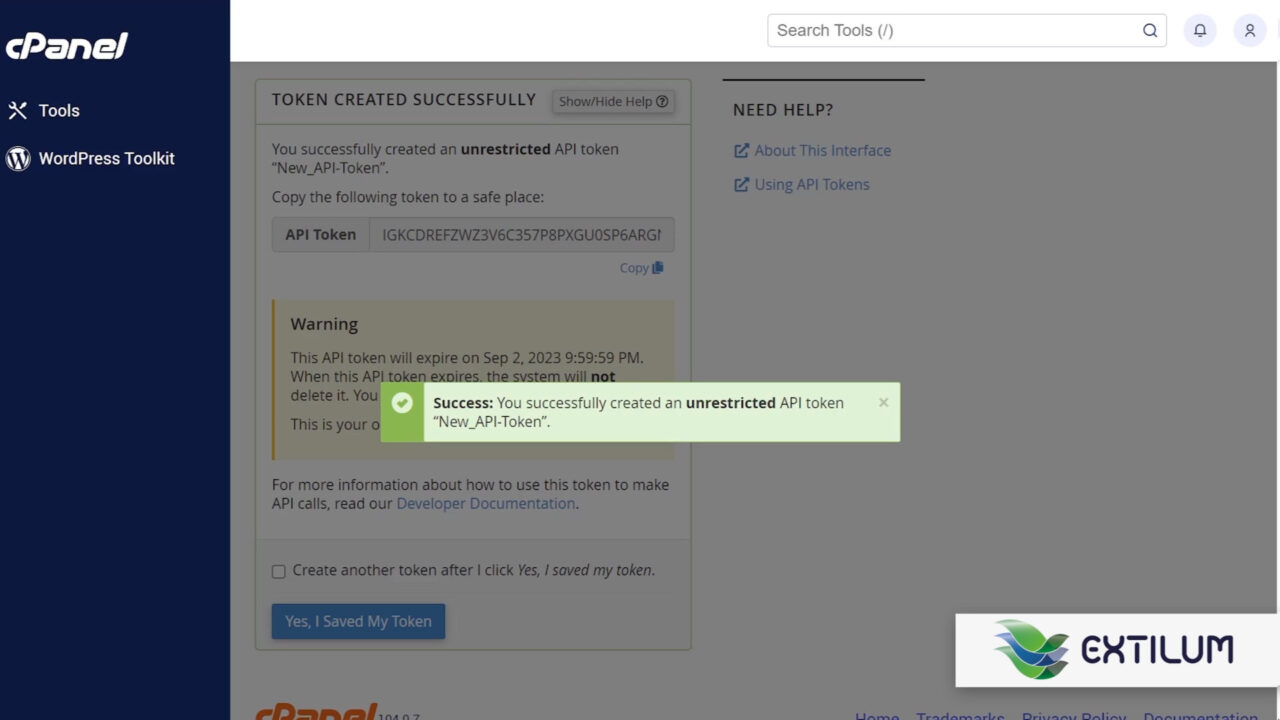This screenshot has height=720, width=1280.
Task: Select the WordPress Toolkit icon in sidebar
Action: pyautogui.click(x=16, y=158)
